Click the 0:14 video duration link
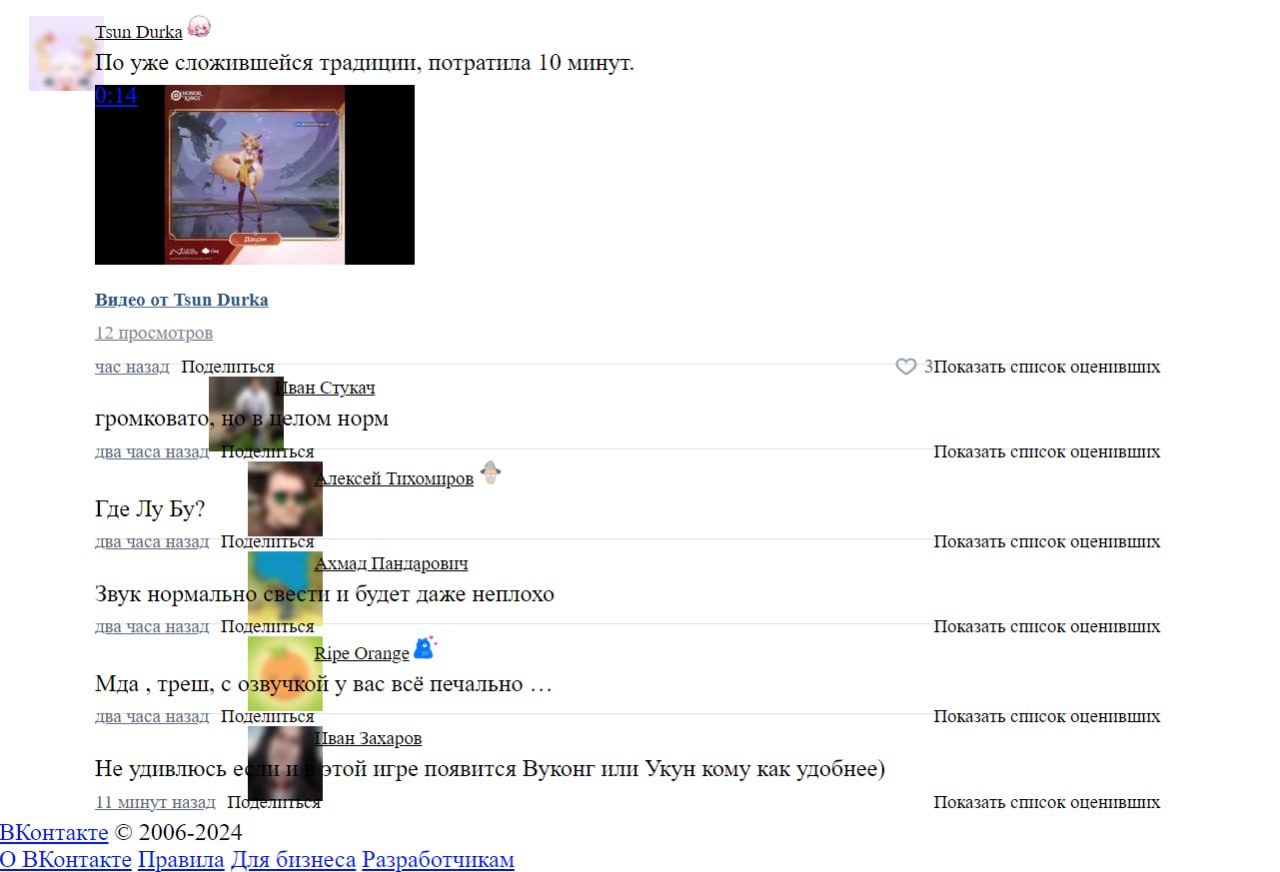The height and width of the screenshot is (872, 1280). pyautogui.click(x=116, y=96)
